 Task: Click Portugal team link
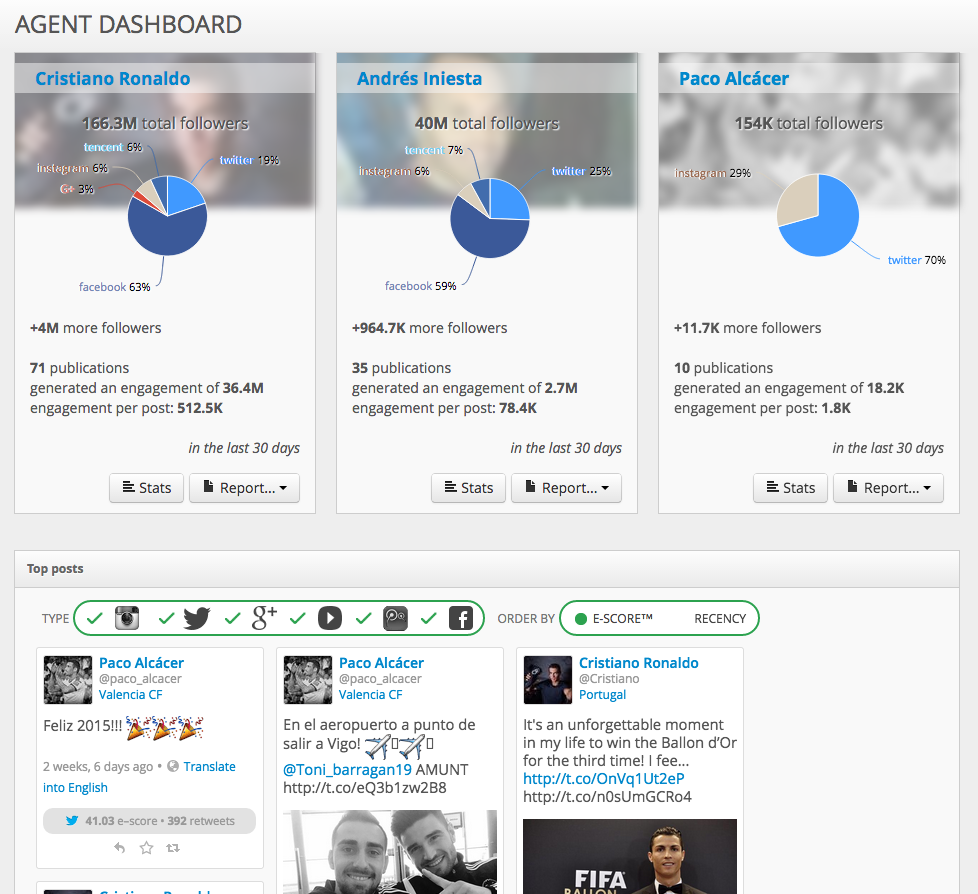click(603, 694)
